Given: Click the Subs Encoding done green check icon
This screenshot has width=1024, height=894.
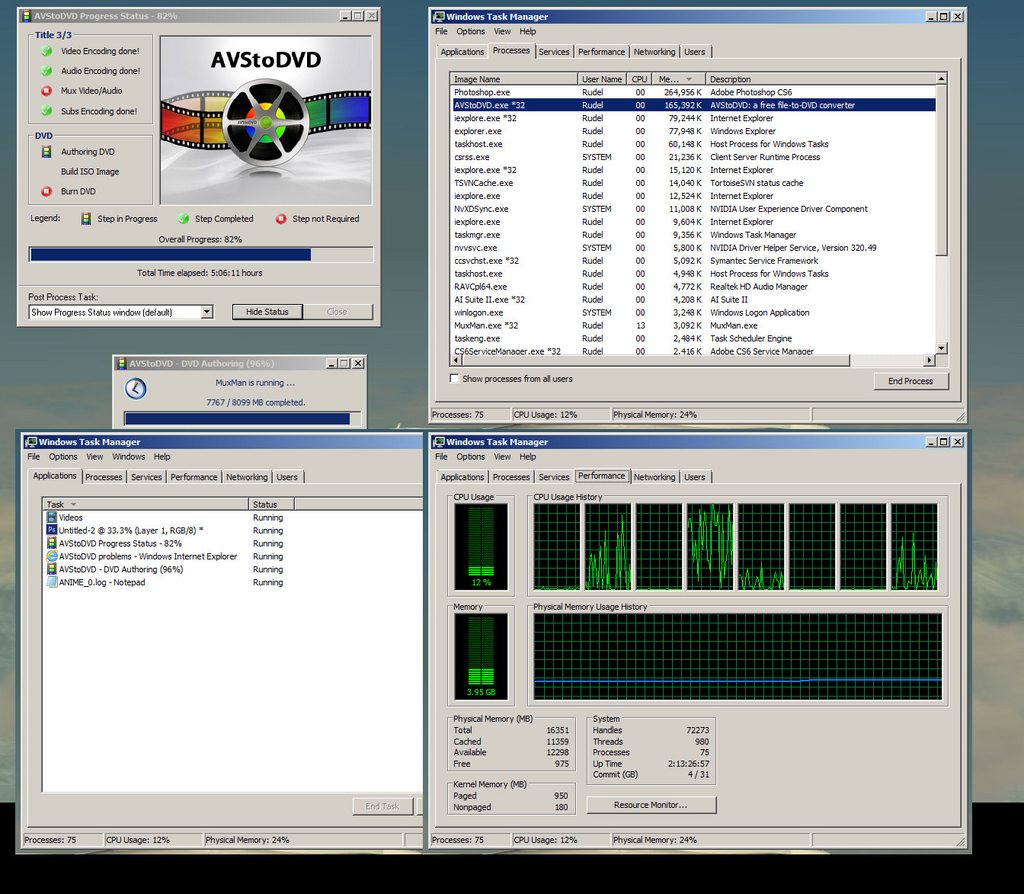Looking at the screenshot, I should [46, 111].
